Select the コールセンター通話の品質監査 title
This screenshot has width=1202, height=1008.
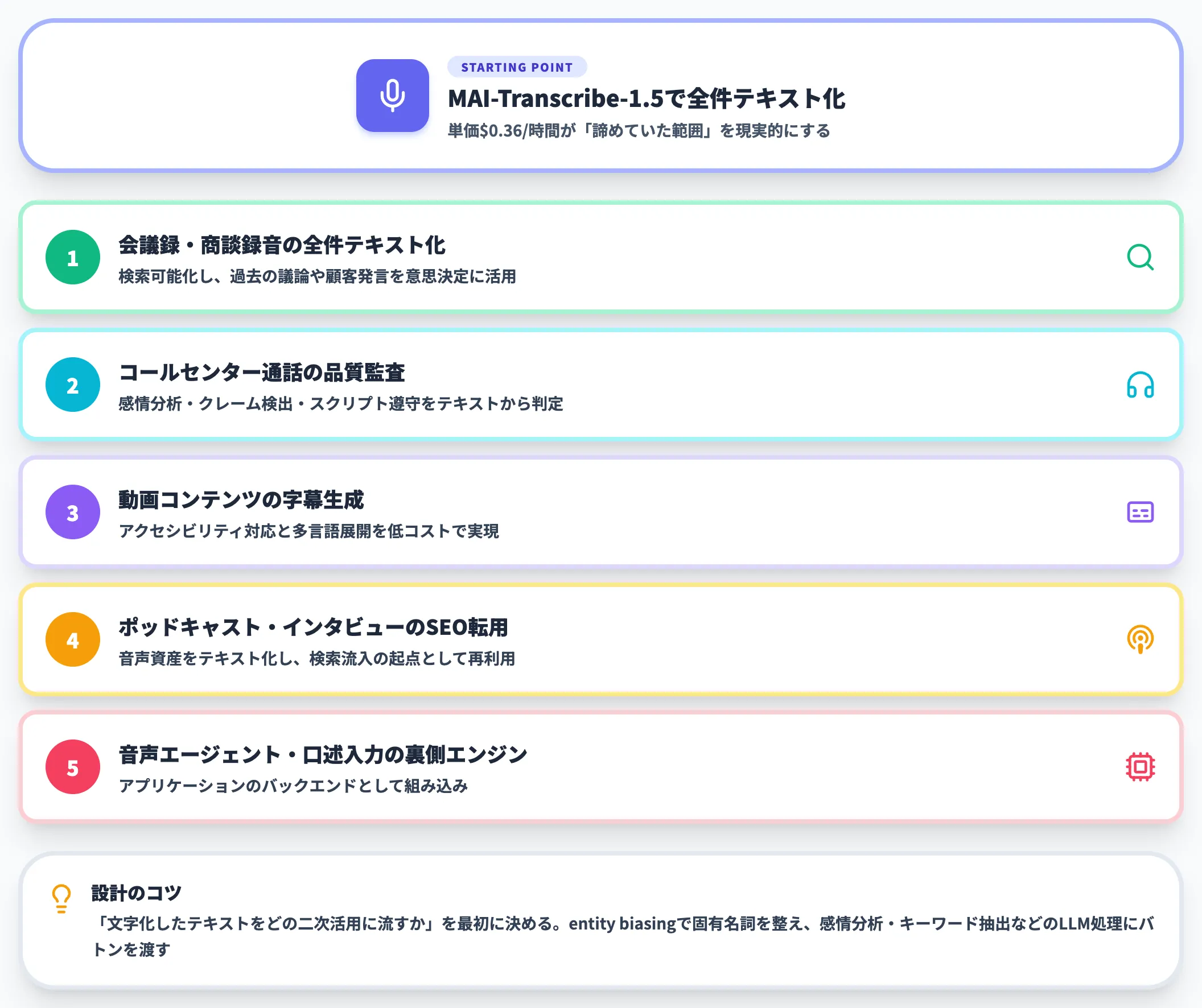tap(262, 373)
